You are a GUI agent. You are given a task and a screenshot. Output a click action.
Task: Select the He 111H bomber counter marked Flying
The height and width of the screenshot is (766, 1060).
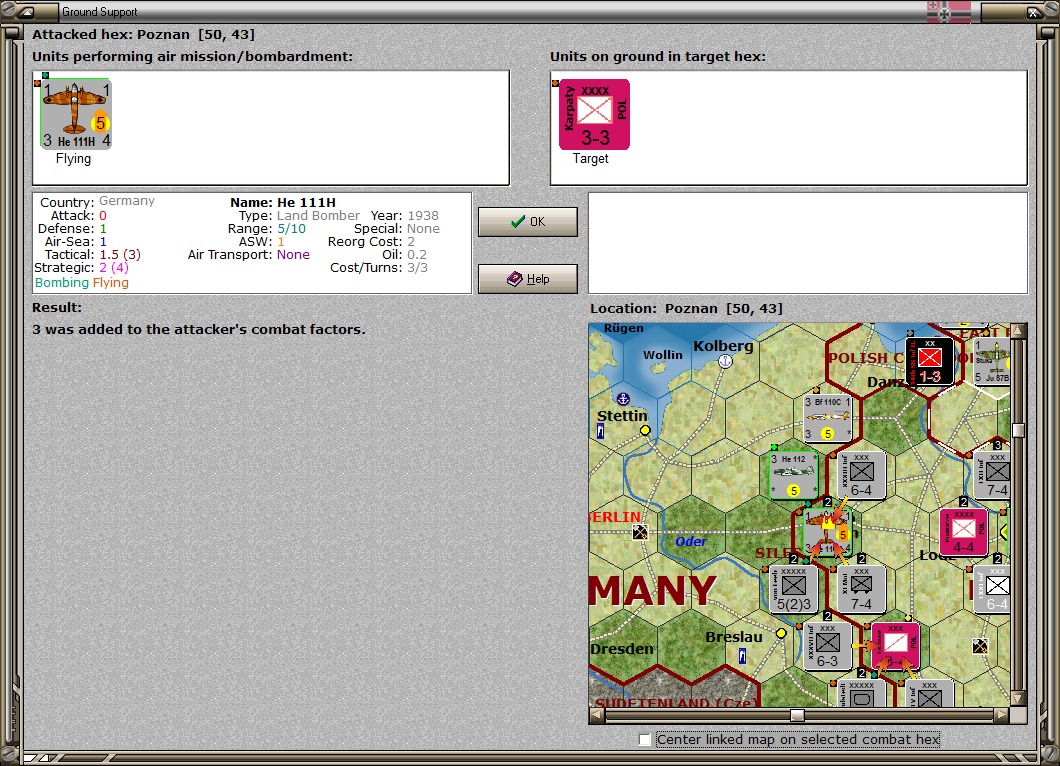76,114
